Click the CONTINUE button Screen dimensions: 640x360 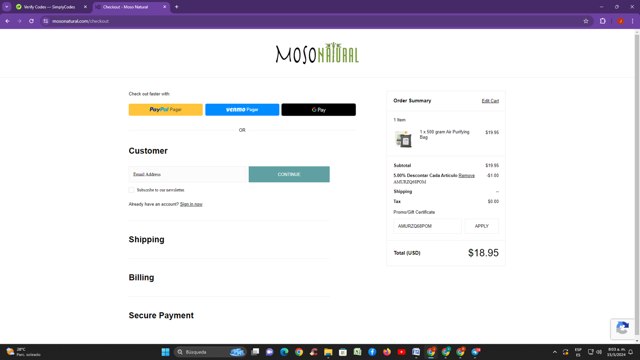[289, 174]
